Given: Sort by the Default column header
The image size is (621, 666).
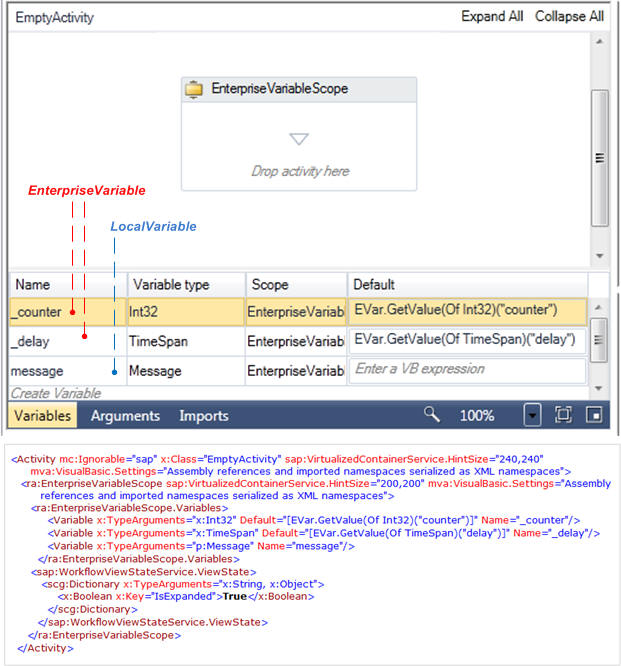Looking at the screenshot, I should point(468,285).
